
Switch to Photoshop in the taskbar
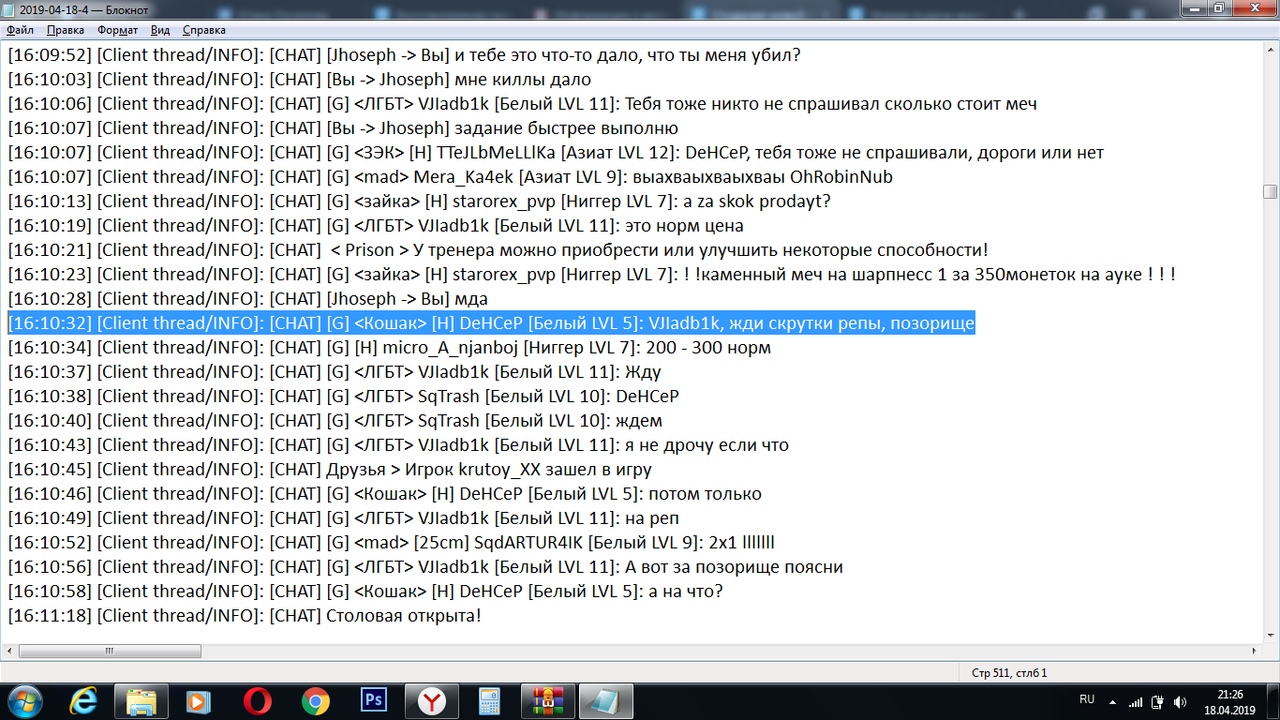point(373,701)
